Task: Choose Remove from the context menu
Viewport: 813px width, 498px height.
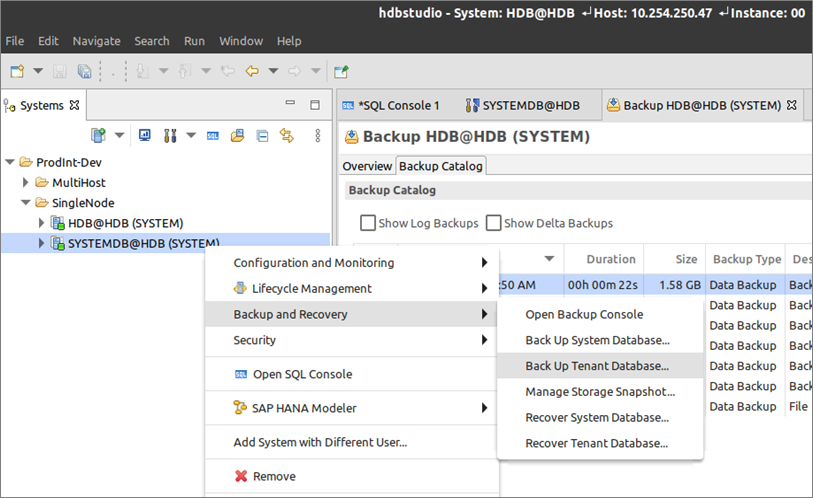Action: point(352,476)
